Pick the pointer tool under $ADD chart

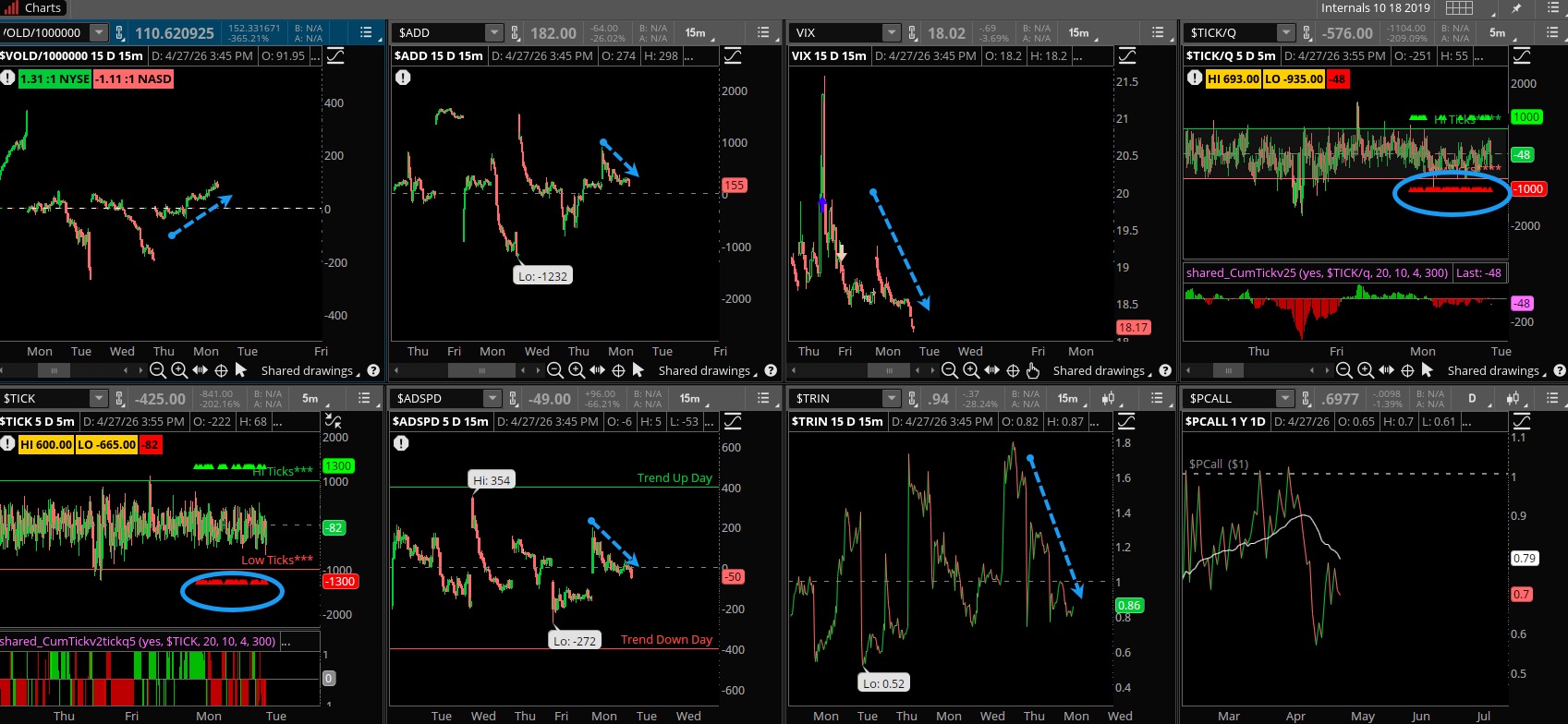639,370
